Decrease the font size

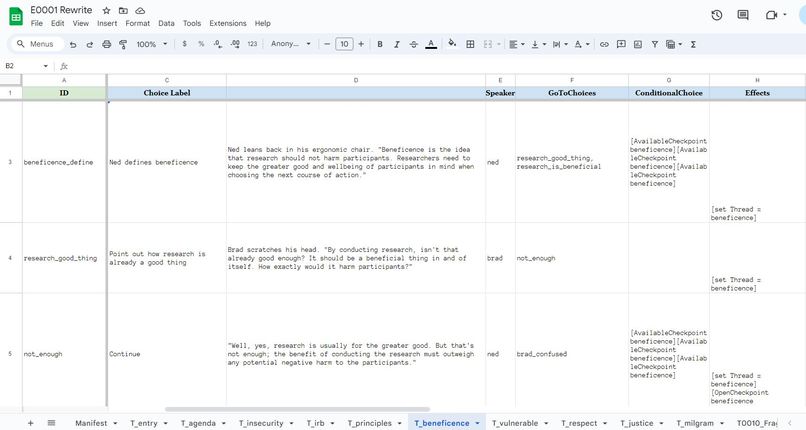click(x=327, y=44)
